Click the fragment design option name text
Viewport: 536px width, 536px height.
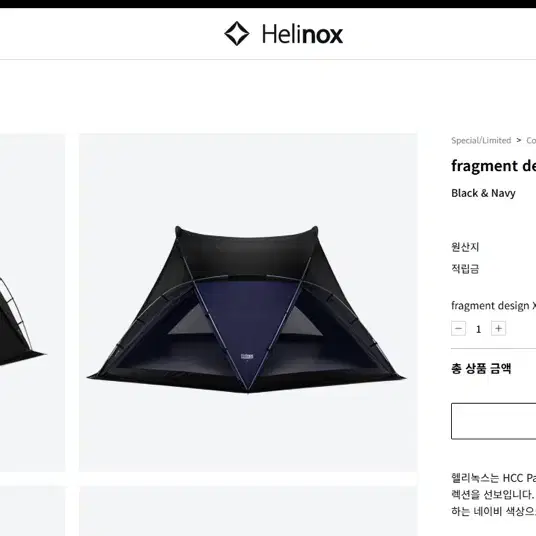coord(494,305)
